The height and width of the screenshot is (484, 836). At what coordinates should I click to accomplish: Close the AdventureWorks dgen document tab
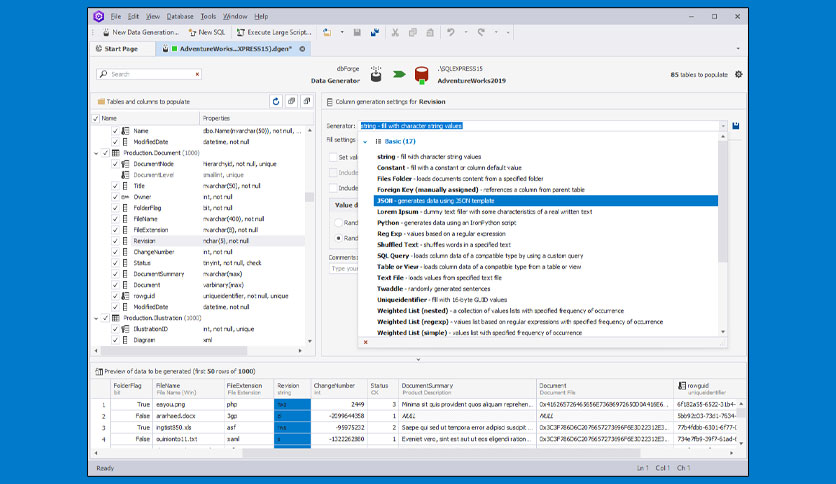[x=302, y=49]
